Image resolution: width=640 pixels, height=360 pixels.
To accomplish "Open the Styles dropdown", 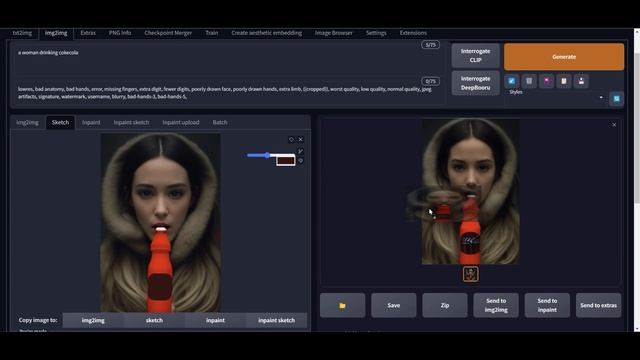I will click(556, 98).
